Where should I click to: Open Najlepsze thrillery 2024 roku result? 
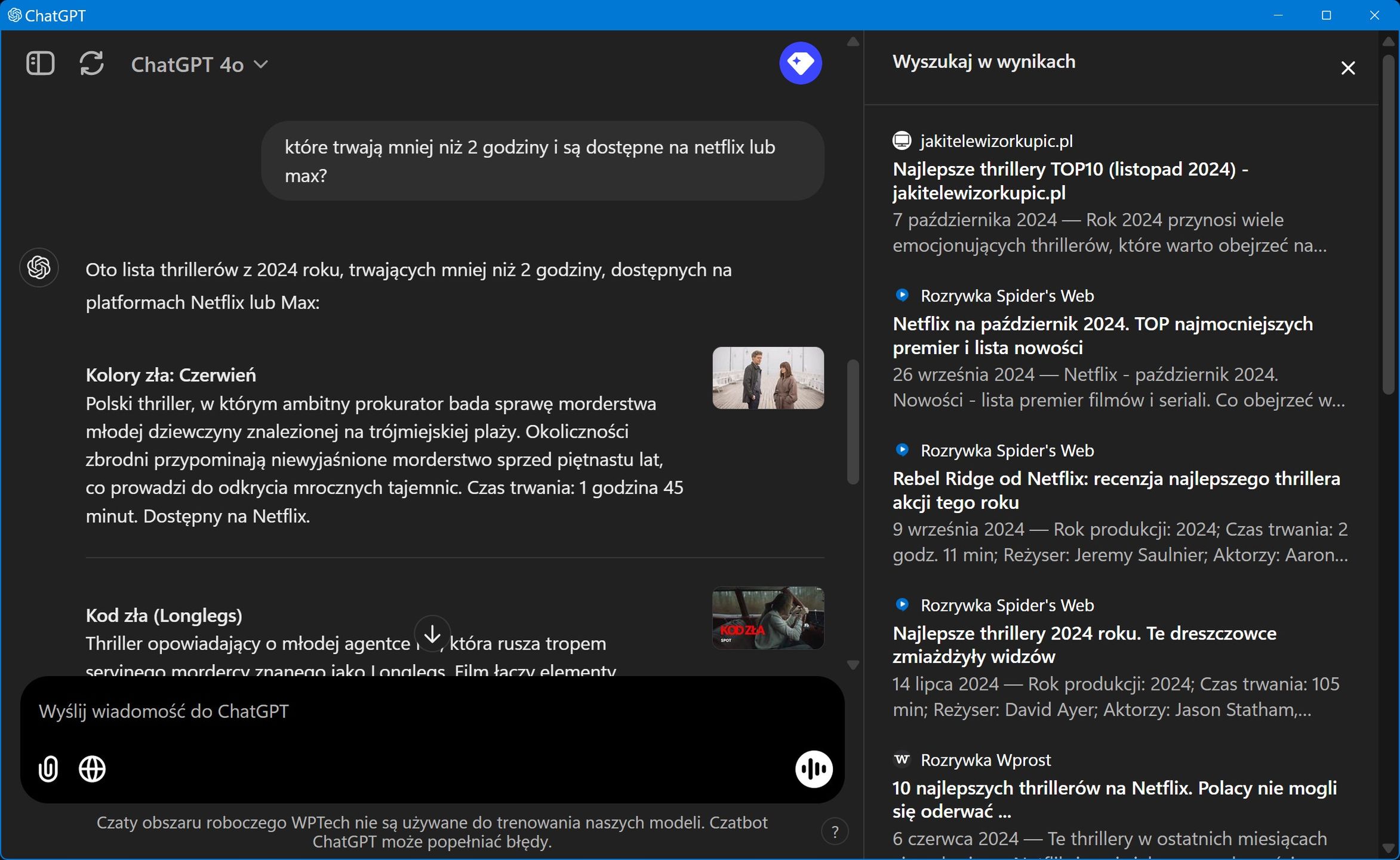(1084, 645)
